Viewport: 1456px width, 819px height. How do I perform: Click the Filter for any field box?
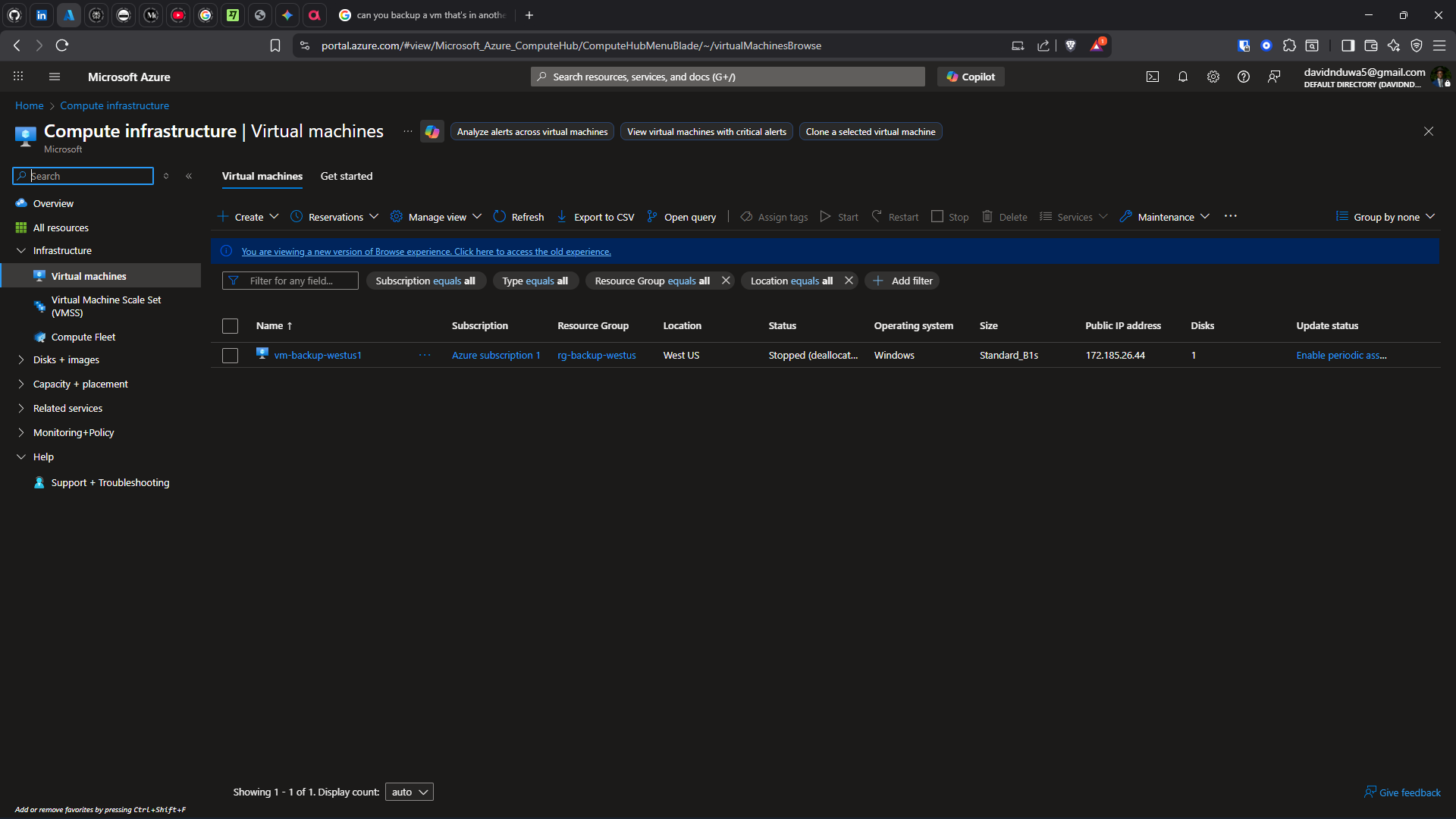coord(290,281)
